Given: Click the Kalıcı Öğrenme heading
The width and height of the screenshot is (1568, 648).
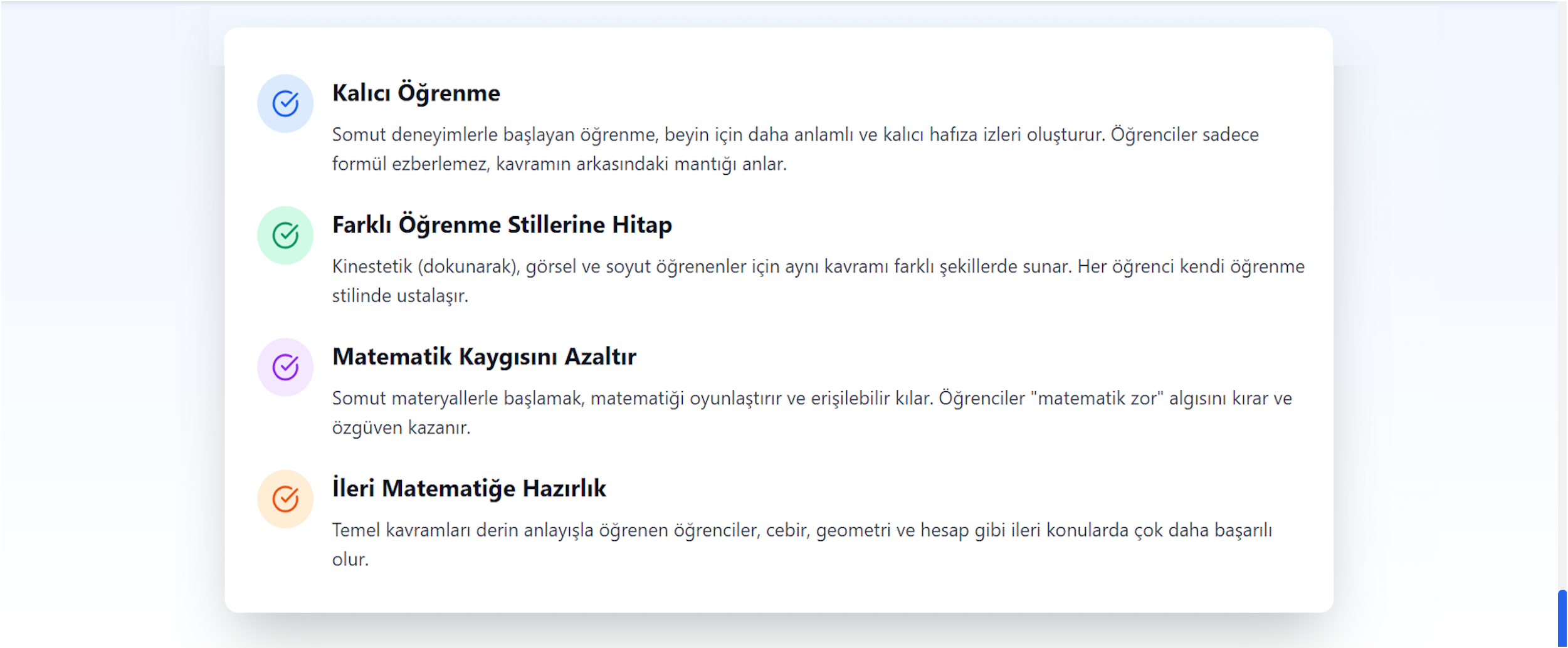Looking at the screenshot, I should [x=416, y=93].
